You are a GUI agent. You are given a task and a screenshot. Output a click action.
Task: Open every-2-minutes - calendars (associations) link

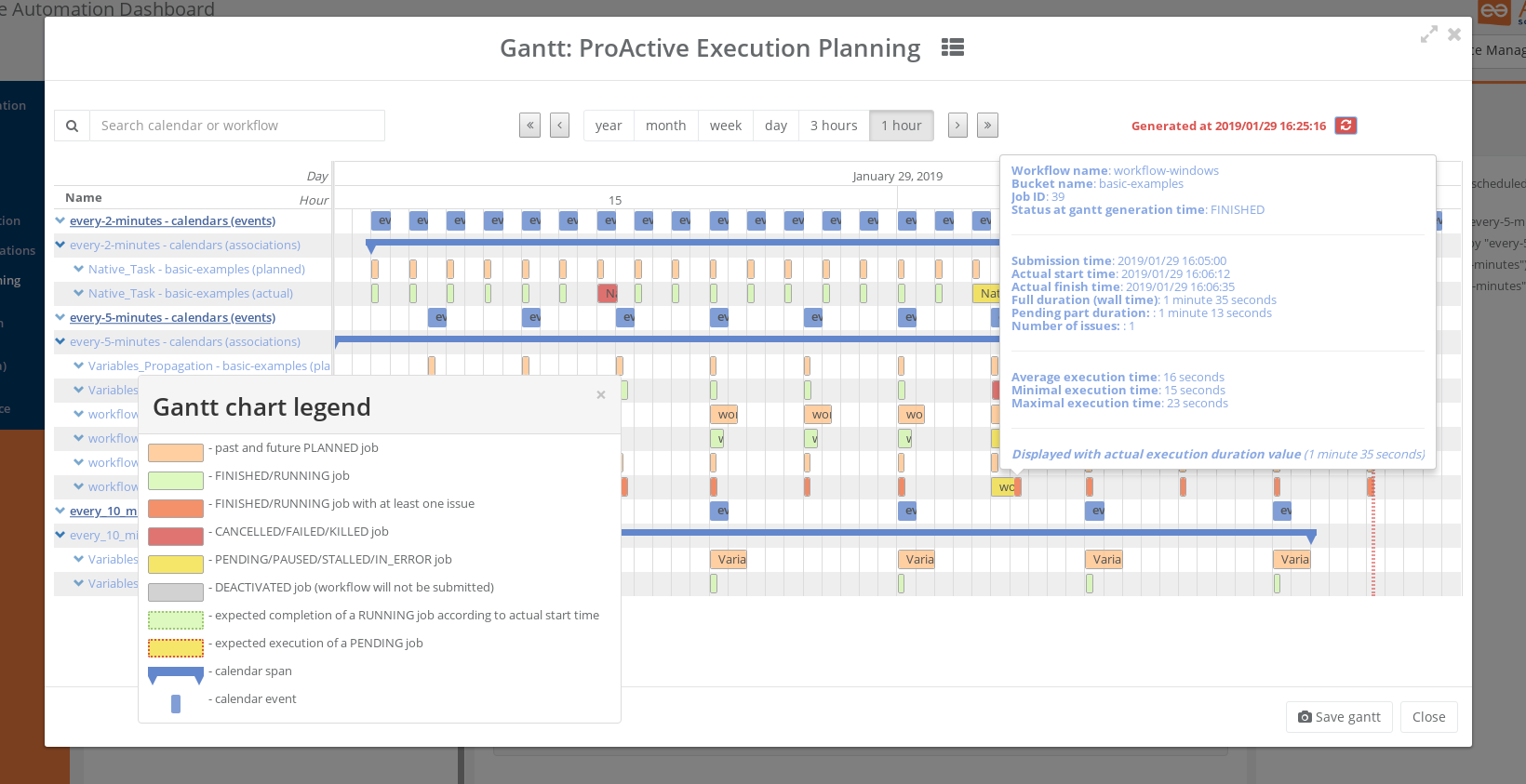point(185,245)
